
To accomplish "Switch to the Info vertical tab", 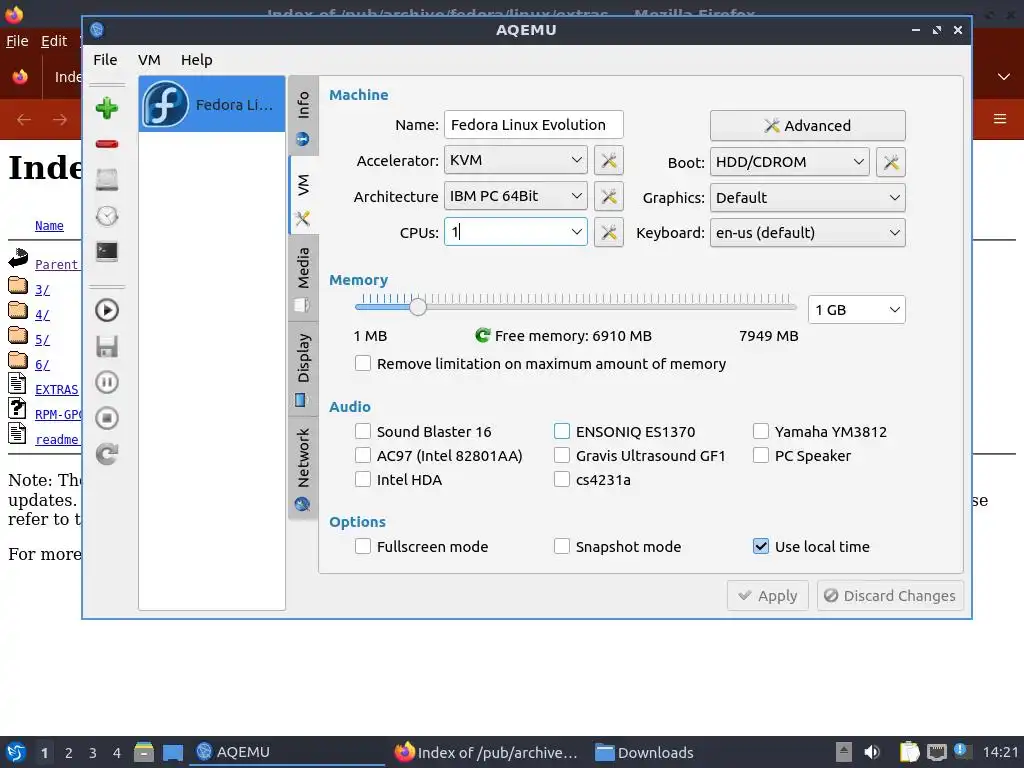I will pos(303,116).
